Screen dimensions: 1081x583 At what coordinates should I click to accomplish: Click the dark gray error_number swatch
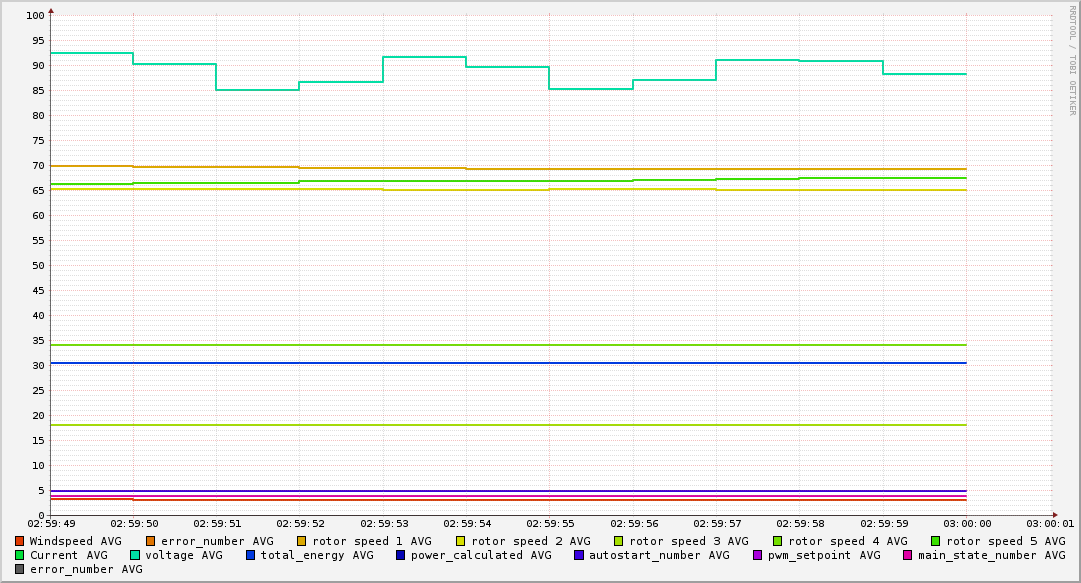[x=20, y=569]
